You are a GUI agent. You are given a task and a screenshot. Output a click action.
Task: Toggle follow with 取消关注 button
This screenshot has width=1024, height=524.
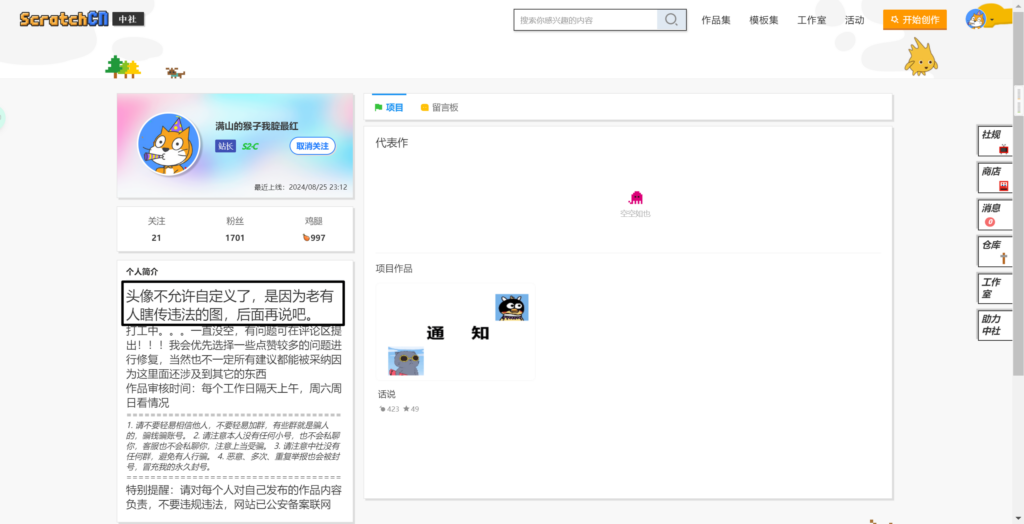click(x=312, y=146)
